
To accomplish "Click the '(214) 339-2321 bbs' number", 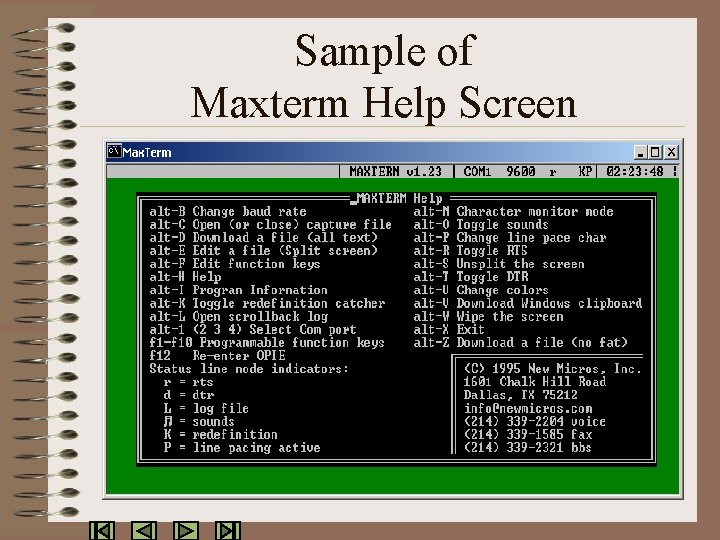I will 527,448.
